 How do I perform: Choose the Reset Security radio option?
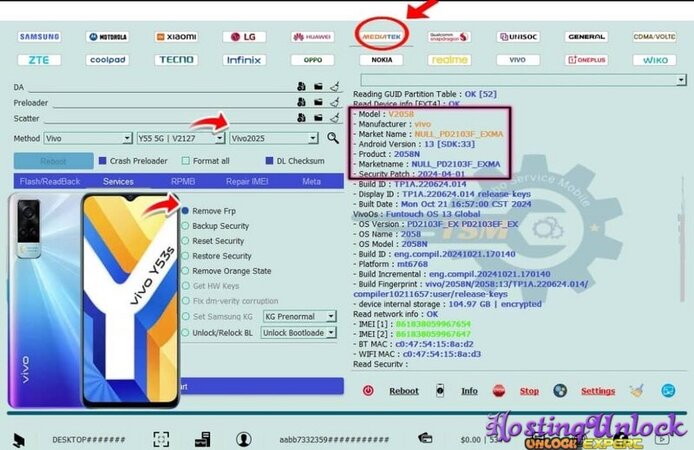coord(186,241)
